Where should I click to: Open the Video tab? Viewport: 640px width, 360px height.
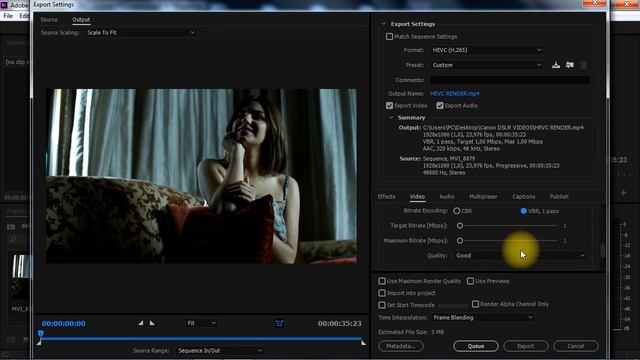(x=417, y=197)
